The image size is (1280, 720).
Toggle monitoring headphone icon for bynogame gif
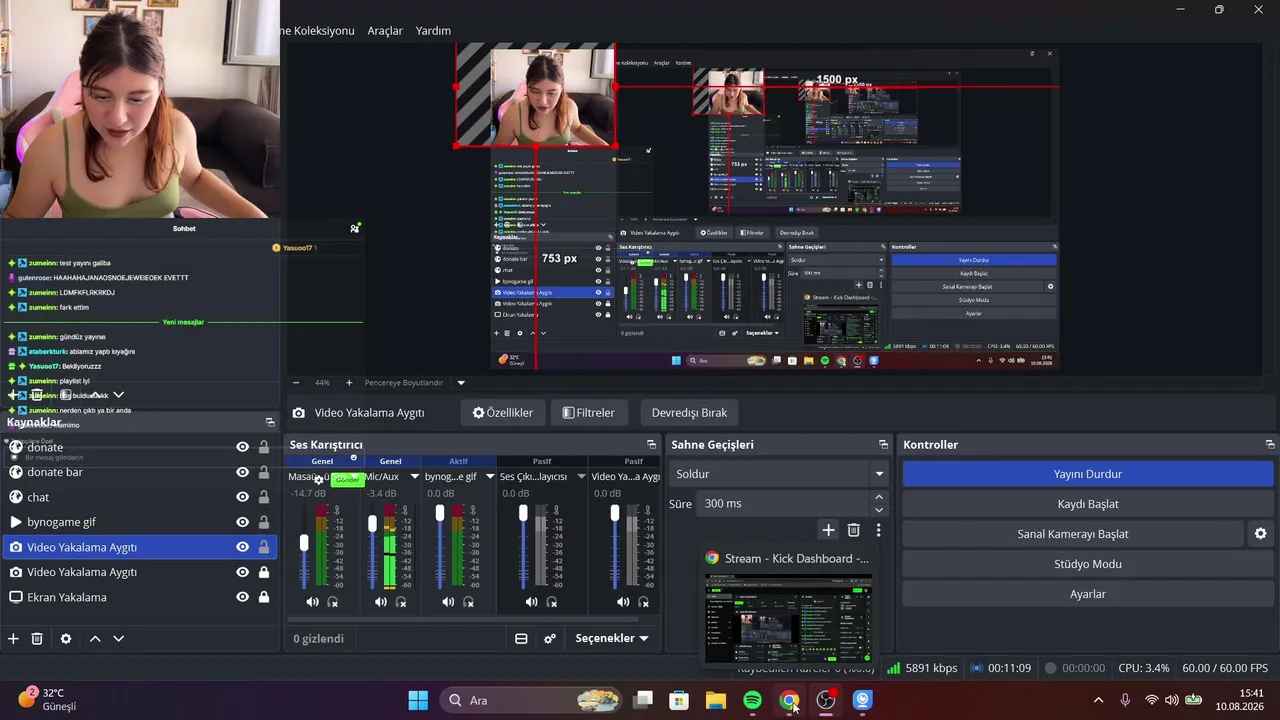(x=469, y=602)
